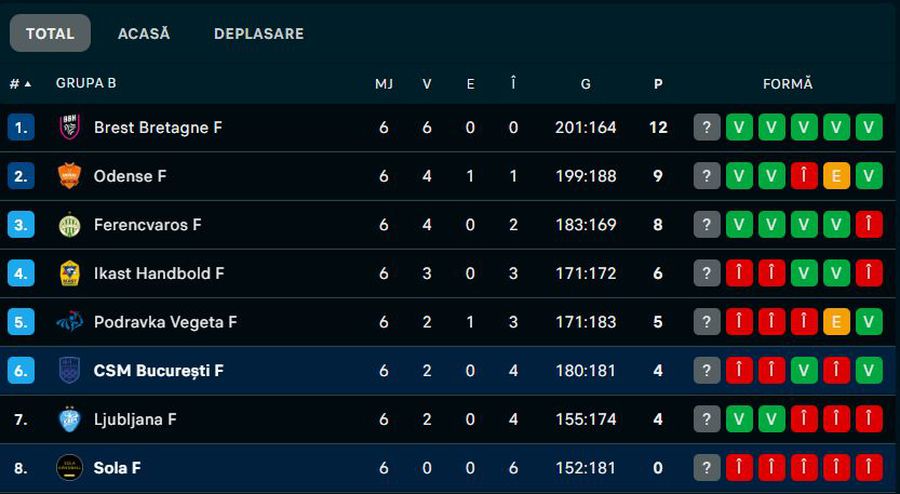The height and width of the screenshot is (494, 900).
Task: Click the Odense F team logo
Action: click(x=69, y=176)
